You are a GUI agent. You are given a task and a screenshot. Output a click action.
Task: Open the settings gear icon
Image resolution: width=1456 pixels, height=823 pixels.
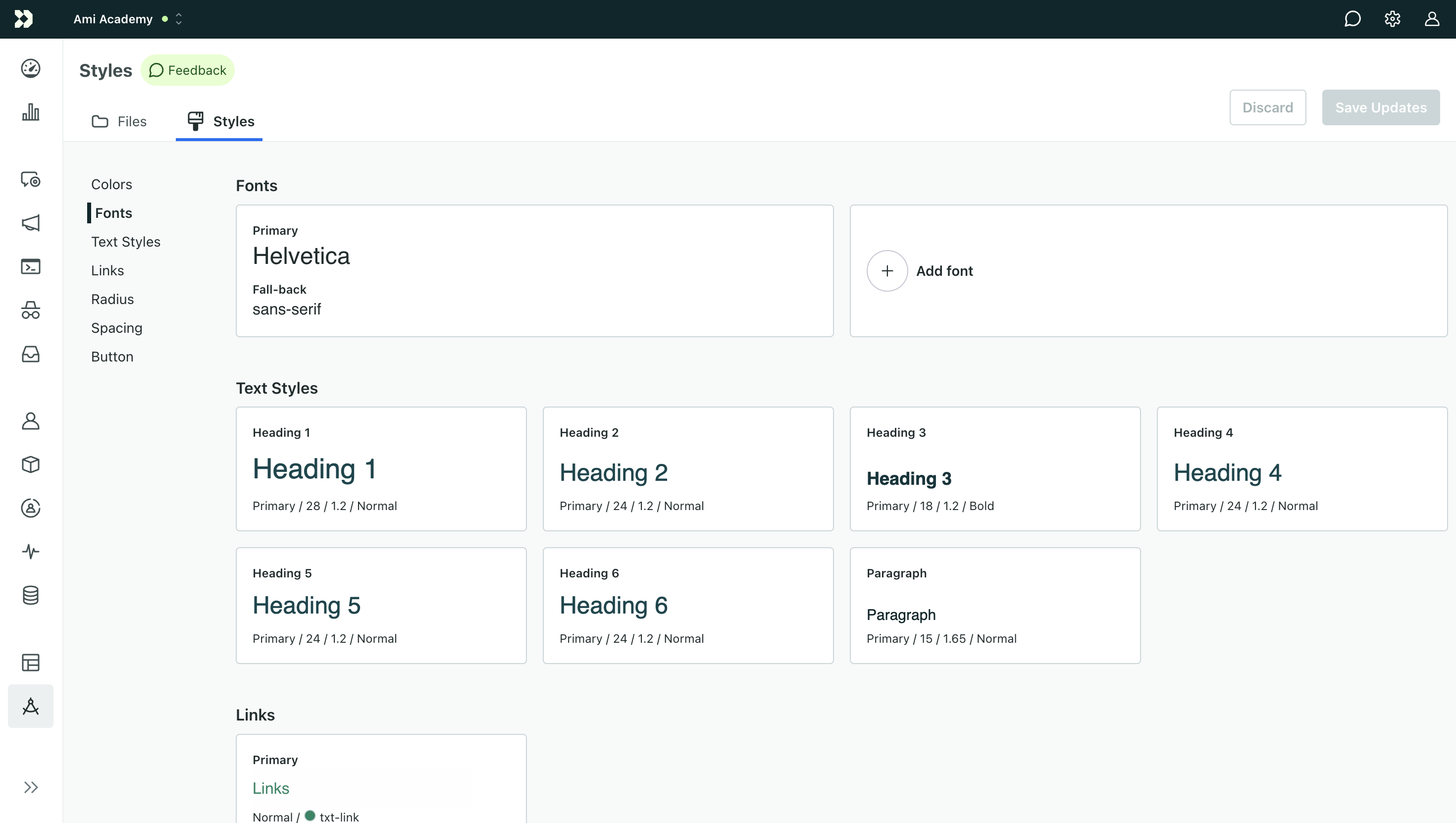pyautogui.click(x=1392, y=19)
